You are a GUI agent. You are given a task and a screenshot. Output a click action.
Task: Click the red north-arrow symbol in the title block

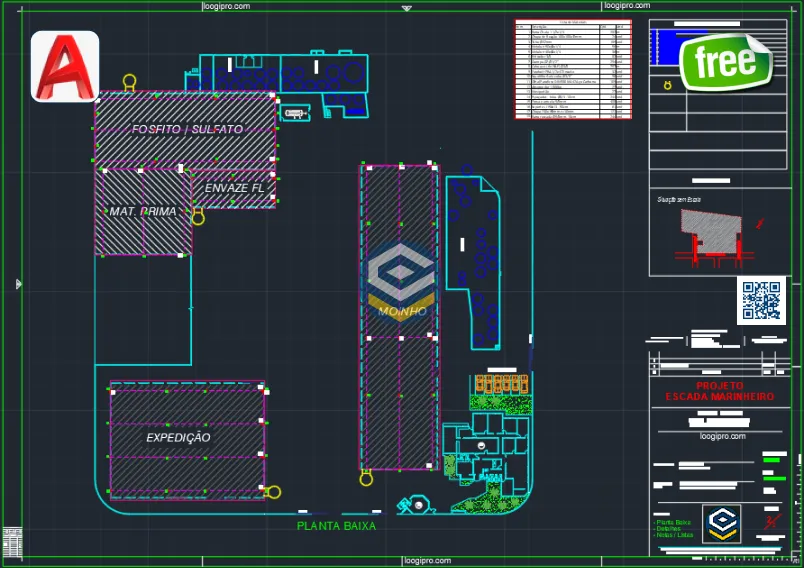(x=771, y=522)
